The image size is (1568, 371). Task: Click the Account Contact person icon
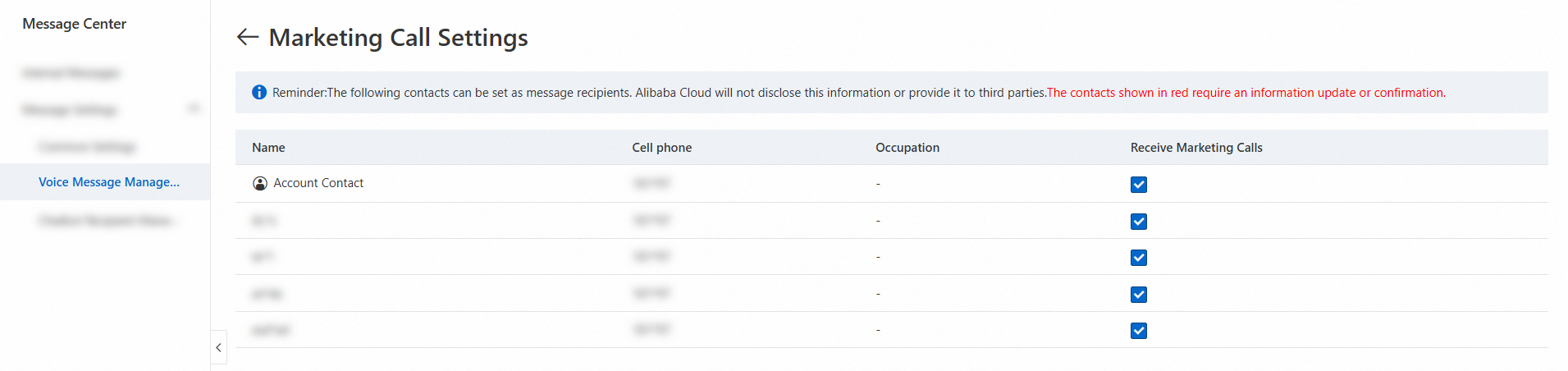point(260,183)
